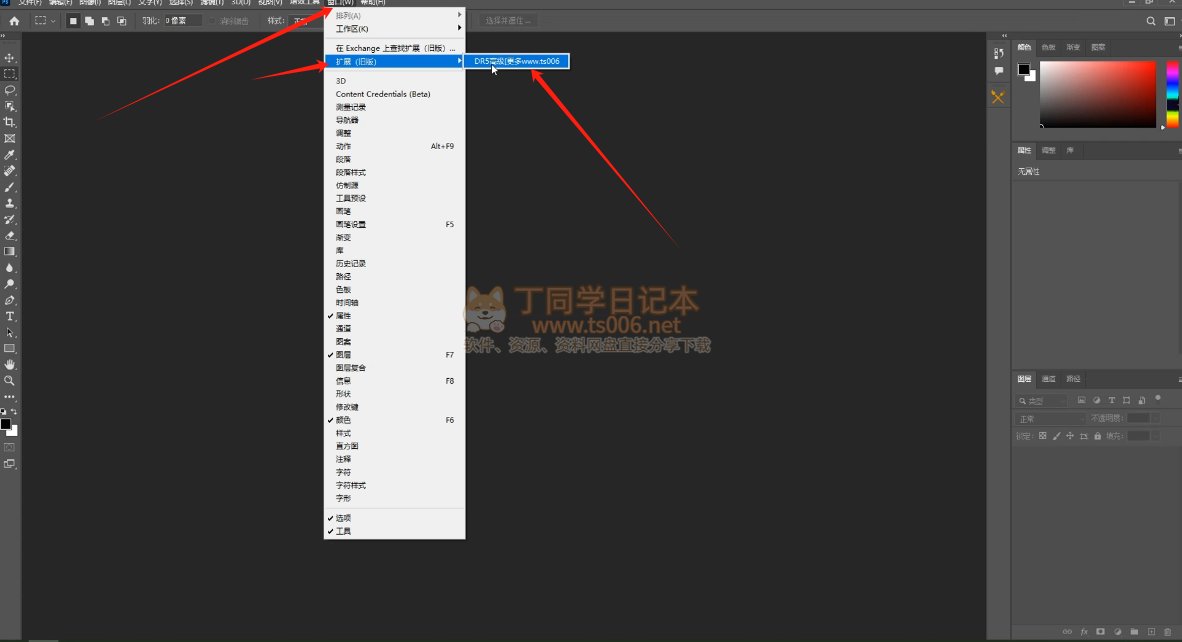Pick the Crop tool

coord(10,122)
